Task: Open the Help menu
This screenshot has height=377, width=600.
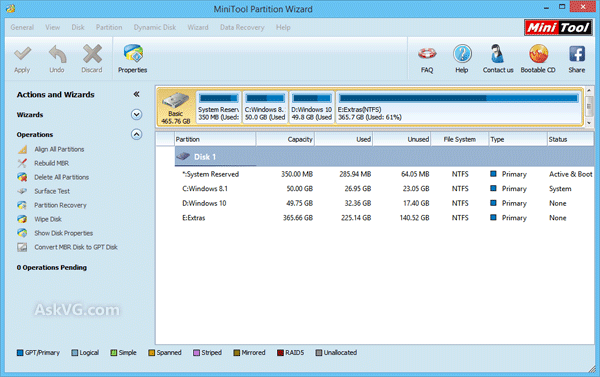Action: tap(283, 28)
